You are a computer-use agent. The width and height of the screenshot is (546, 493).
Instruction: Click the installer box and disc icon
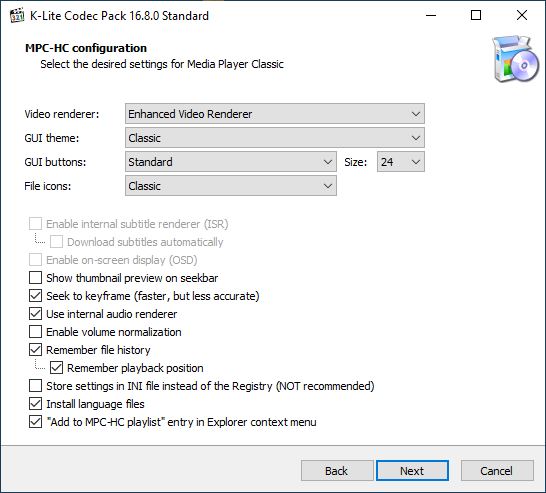point(516,58)
